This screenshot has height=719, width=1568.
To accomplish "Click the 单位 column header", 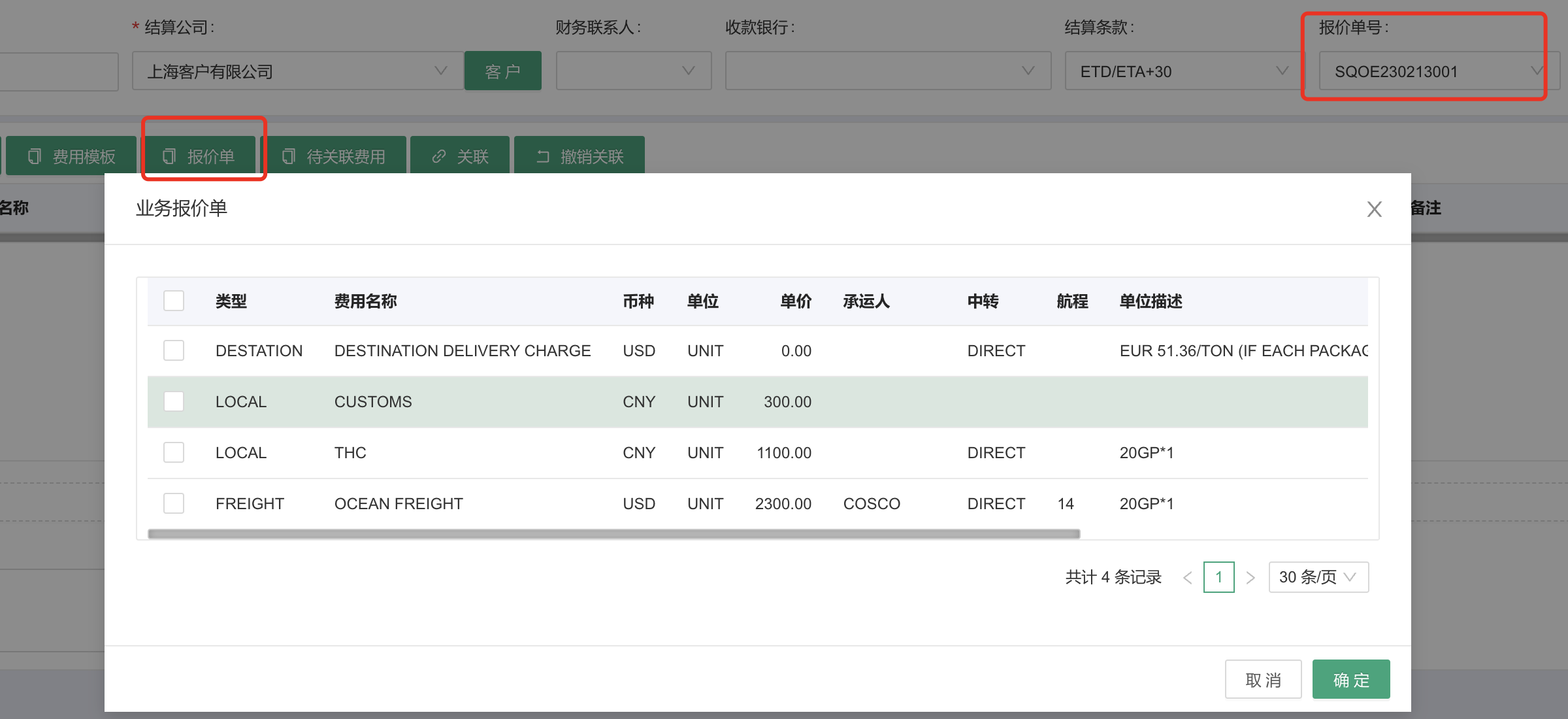I will click(703, 301).
